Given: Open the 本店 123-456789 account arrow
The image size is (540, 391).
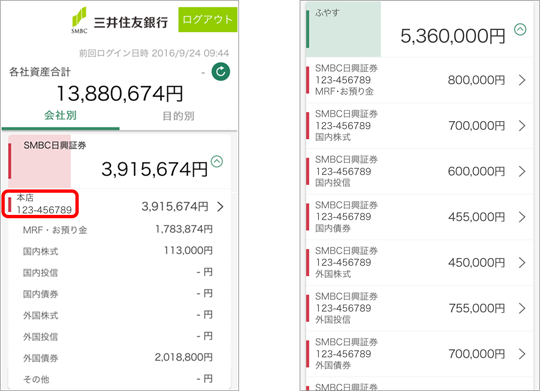Looking at the screenshot, I should 220,207.
